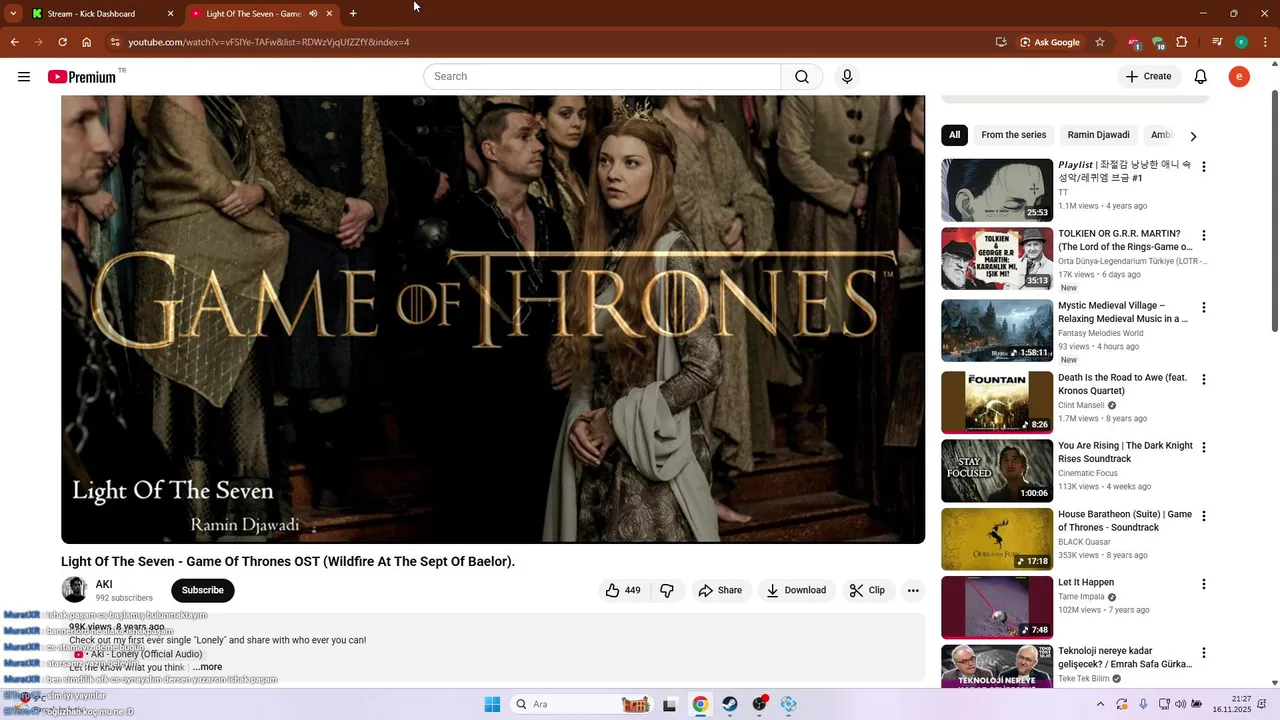This screenshot has width=1280, height=720.
Task: Open the tab search dropdown arrow
Action: tap(13, 14)
